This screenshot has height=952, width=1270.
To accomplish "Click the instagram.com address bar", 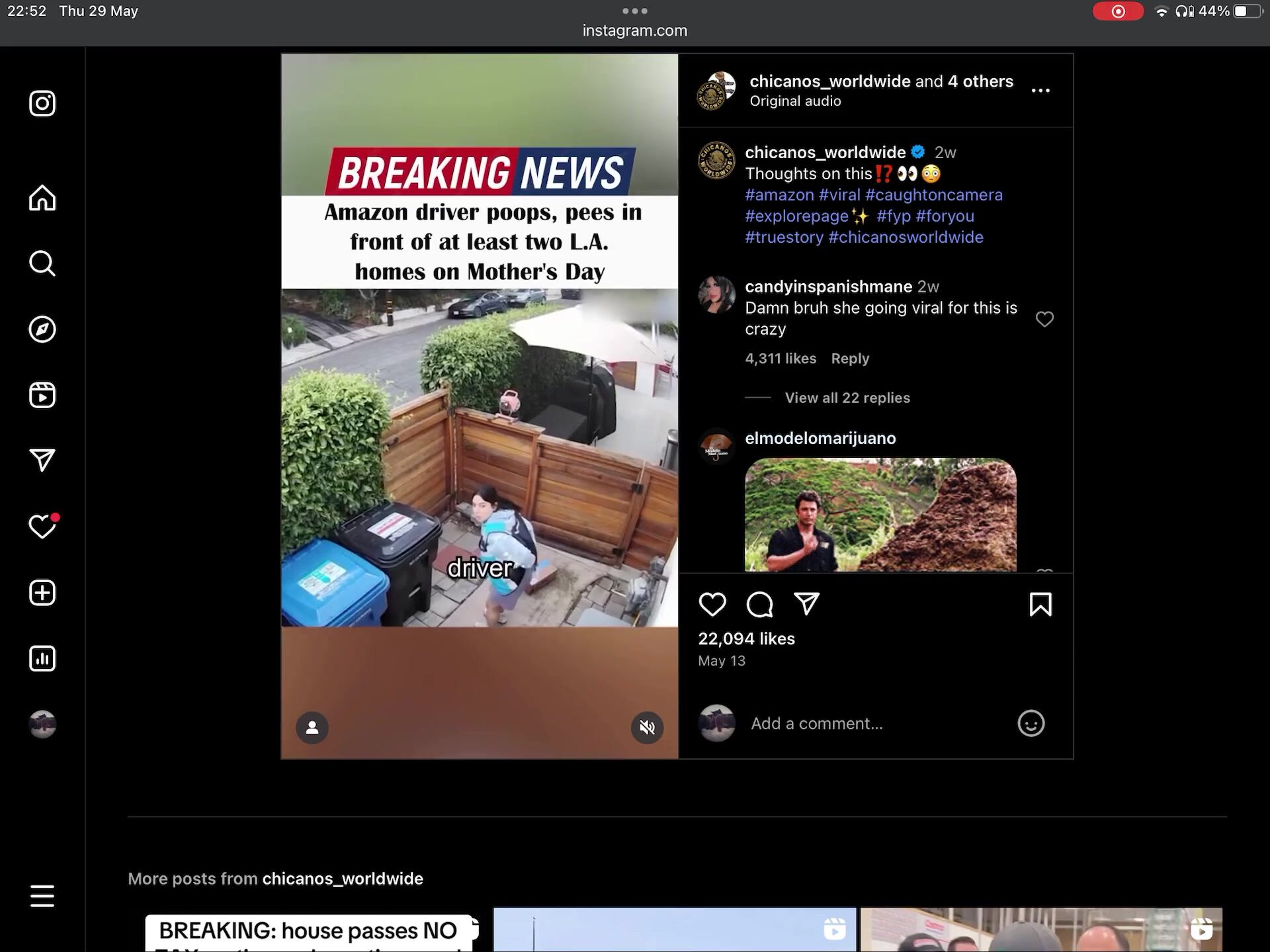I will click(x=635, y=30).
